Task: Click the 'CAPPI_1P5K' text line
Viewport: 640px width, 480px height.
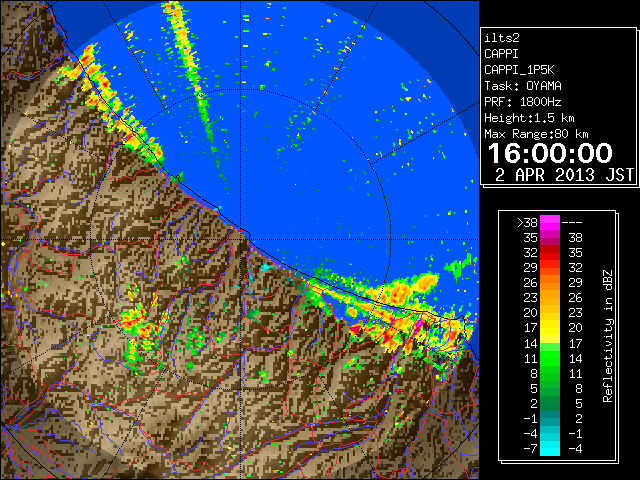Action: point(519,70)
